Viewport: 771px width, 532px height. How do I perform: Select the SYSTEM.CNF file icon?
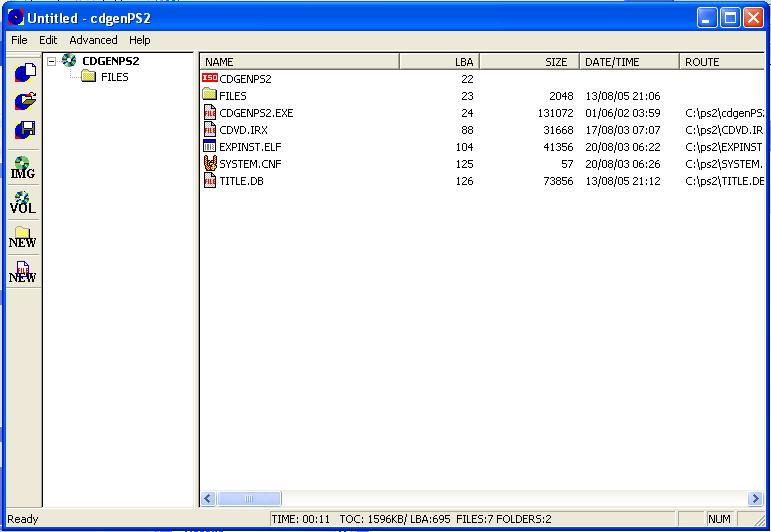210,164
